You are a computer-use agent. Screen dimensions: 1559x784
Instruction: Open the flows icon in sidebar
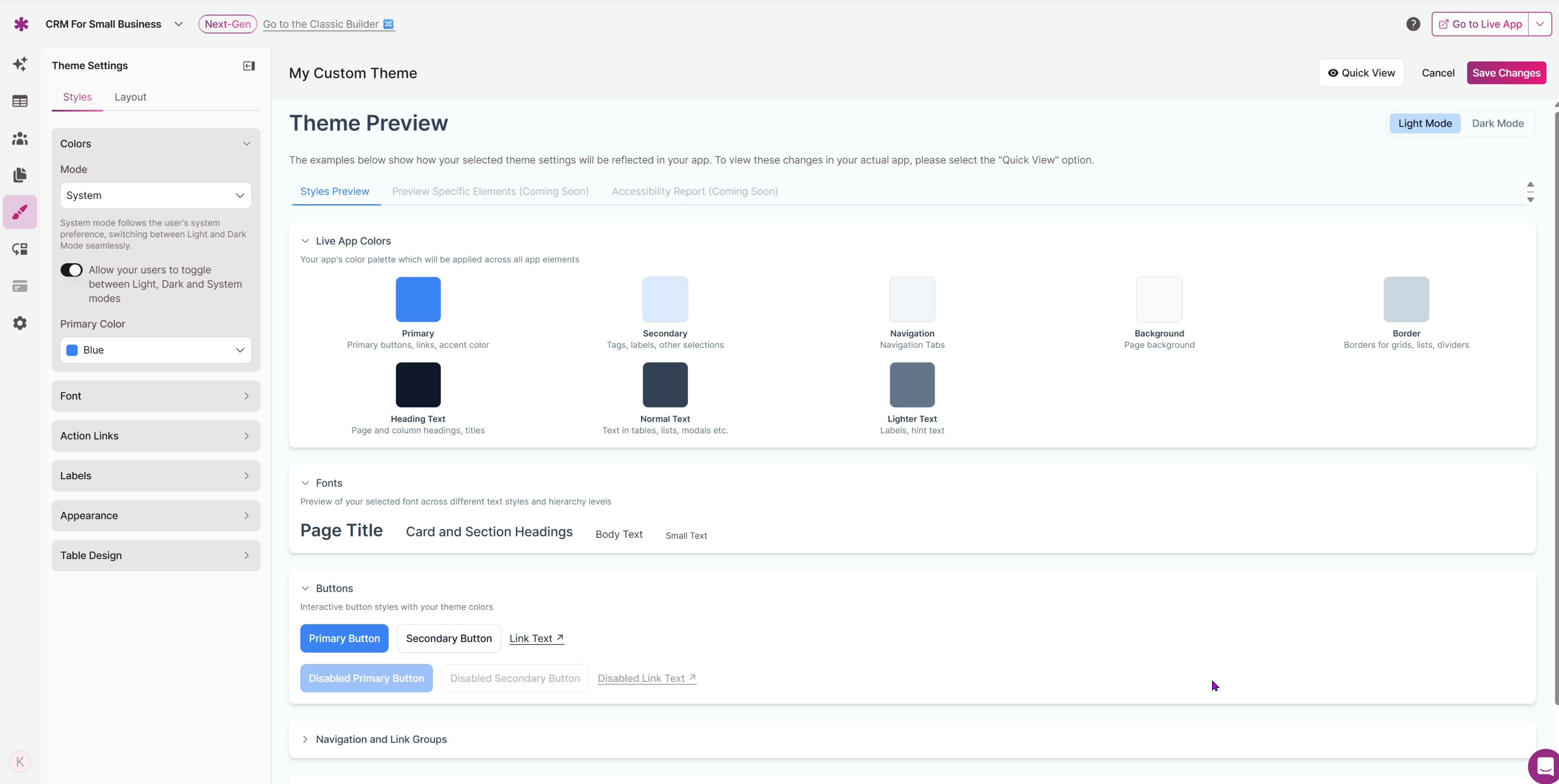(20, 249)
